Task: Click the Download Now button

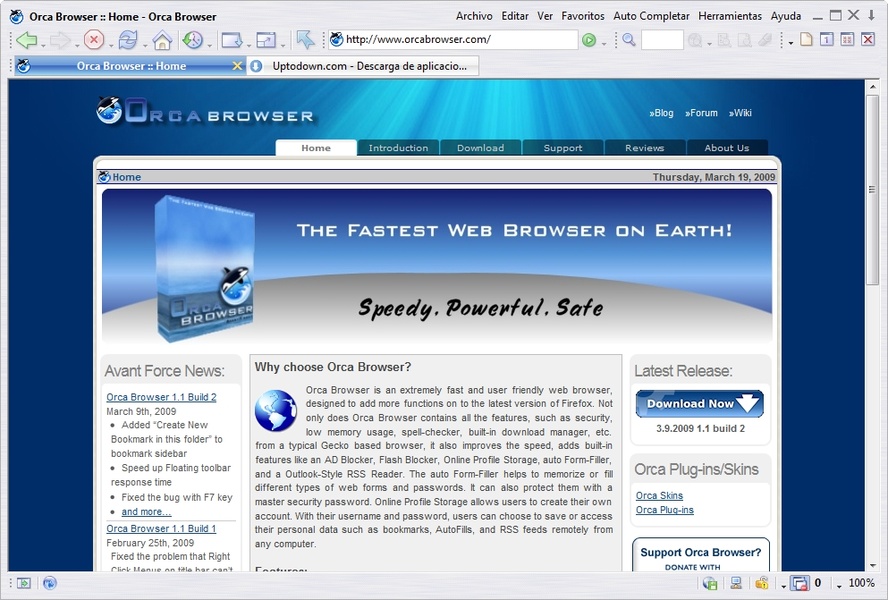Action: click(699, 403)
